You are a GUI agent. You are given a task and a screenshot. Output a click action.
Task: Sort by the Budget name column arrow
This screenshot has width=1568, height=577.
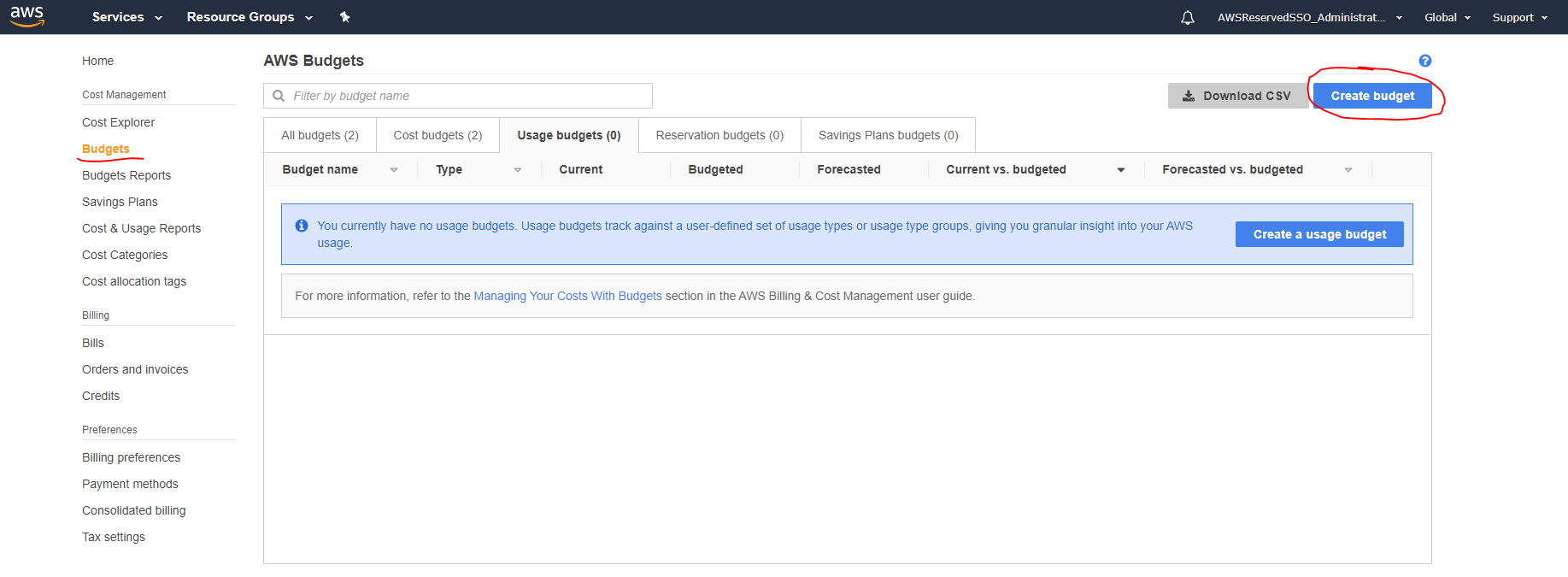(394, 170)
